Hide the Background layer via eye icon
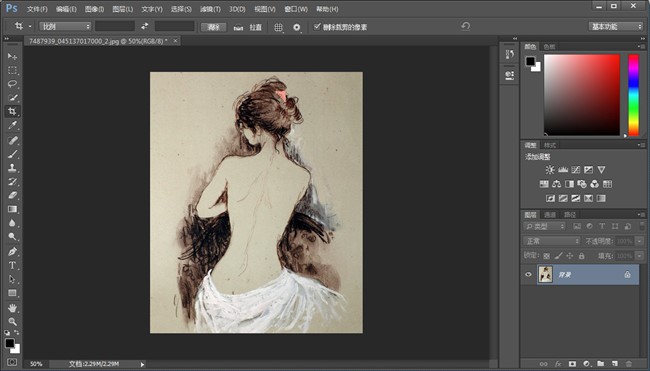 tap(528, 274)
